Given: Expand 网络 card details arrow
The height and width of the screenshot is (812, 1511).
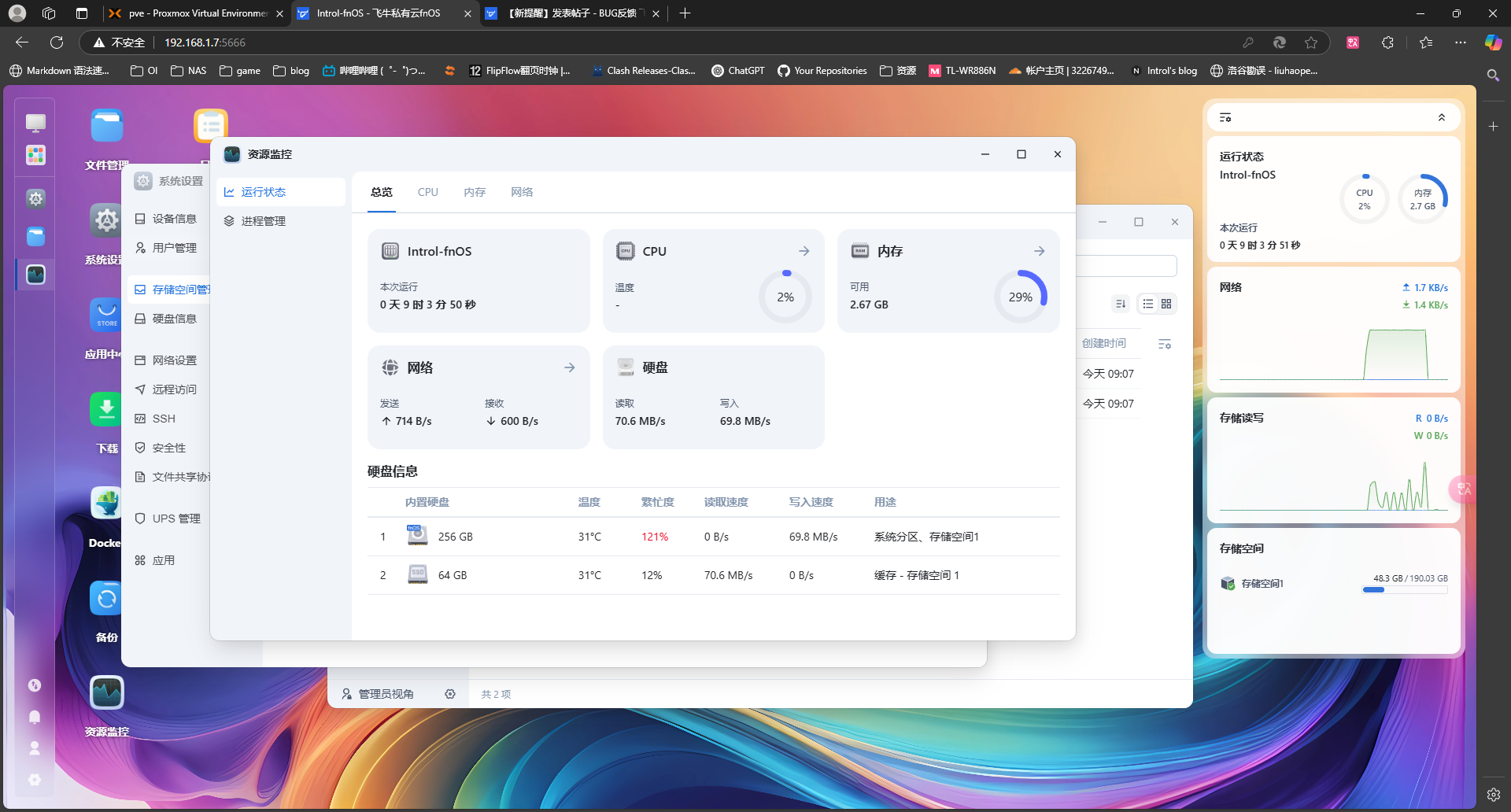Looking at the screenshot, I should (x=570, y=367).
